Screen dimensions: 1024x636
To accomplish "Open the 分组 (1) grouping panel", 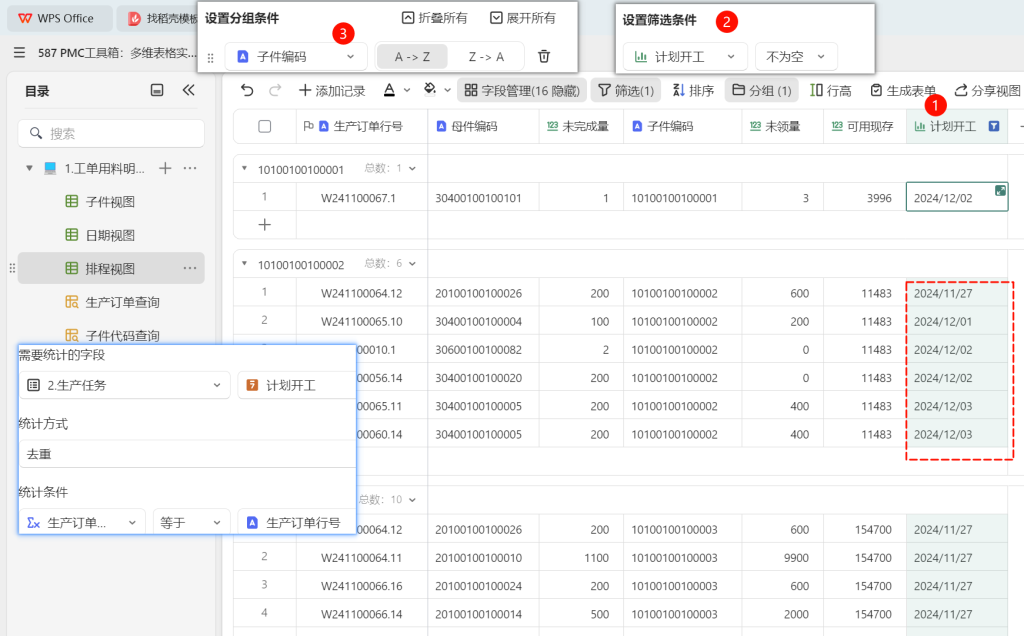I will [761, 91].
